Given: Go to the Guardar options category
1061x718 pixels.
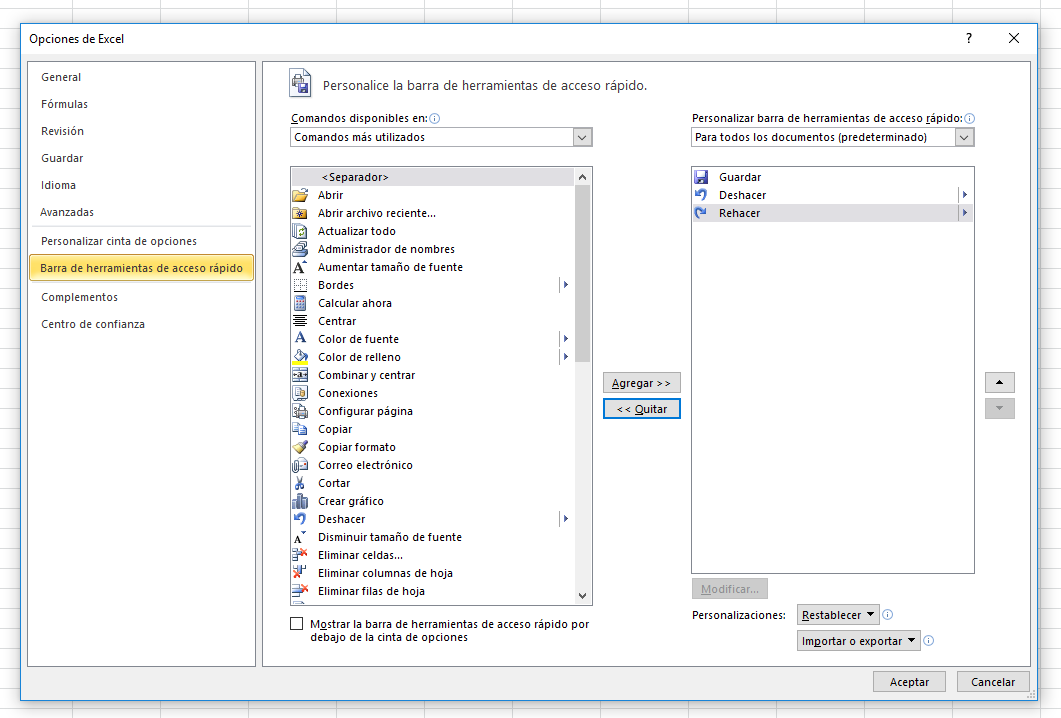Looking at the screenshot, I should coord(62,158).
